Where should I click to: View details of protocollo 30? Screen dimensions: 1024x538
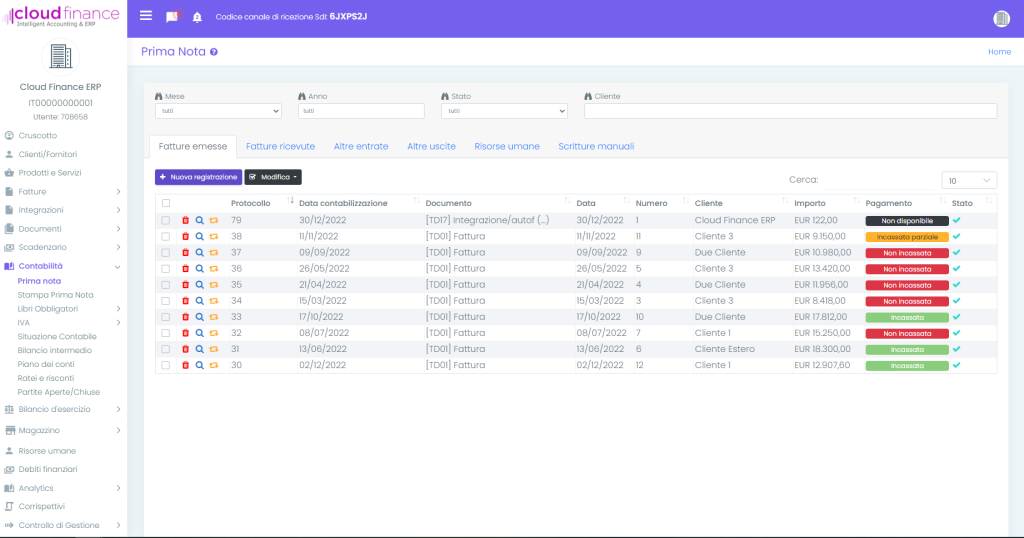coord(200,366)
